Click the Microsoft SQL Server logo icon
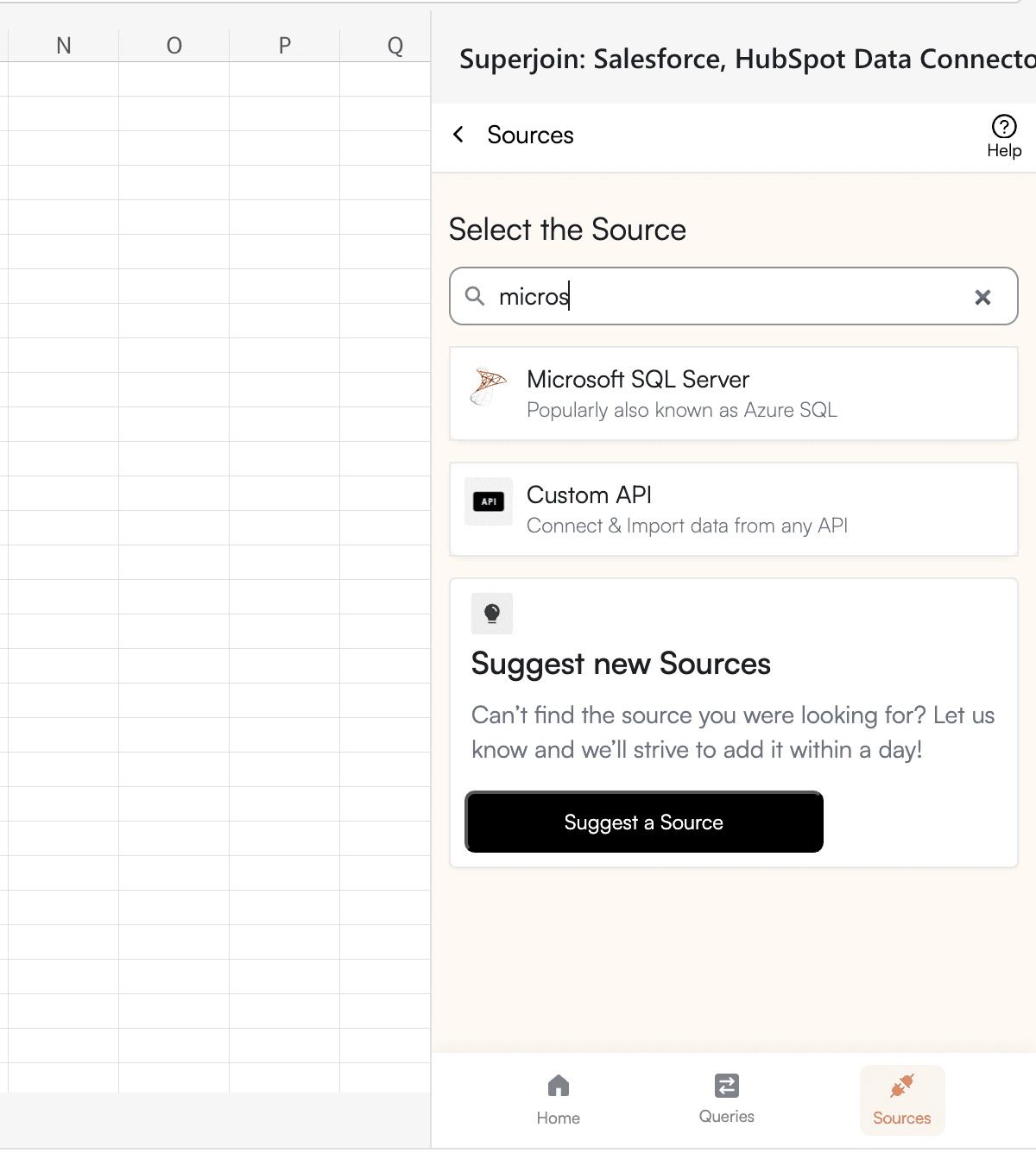Screen dimensions: 1036x1153 tap(489, 385)
